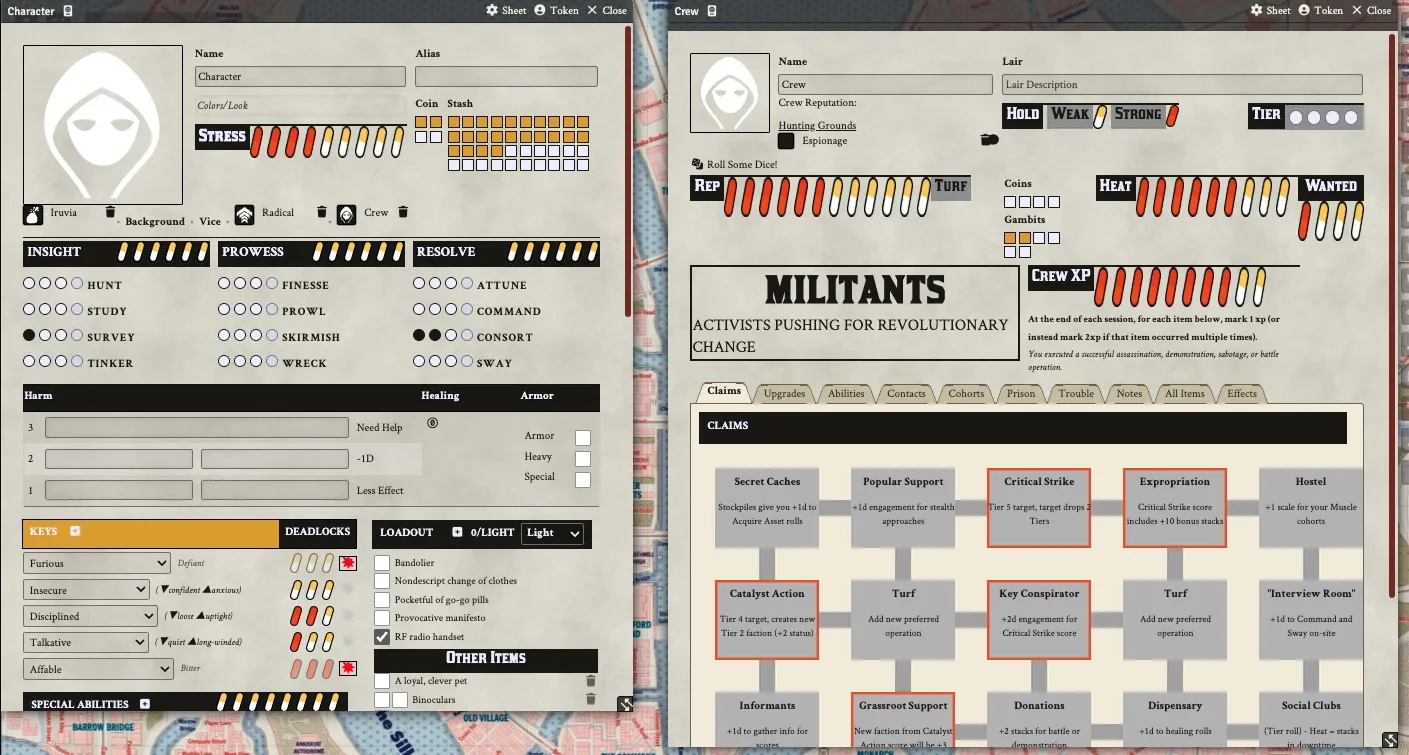Open the Talkative trait dropdown
The height and width of the screenshot is (755, 1409).
(85, 643)
